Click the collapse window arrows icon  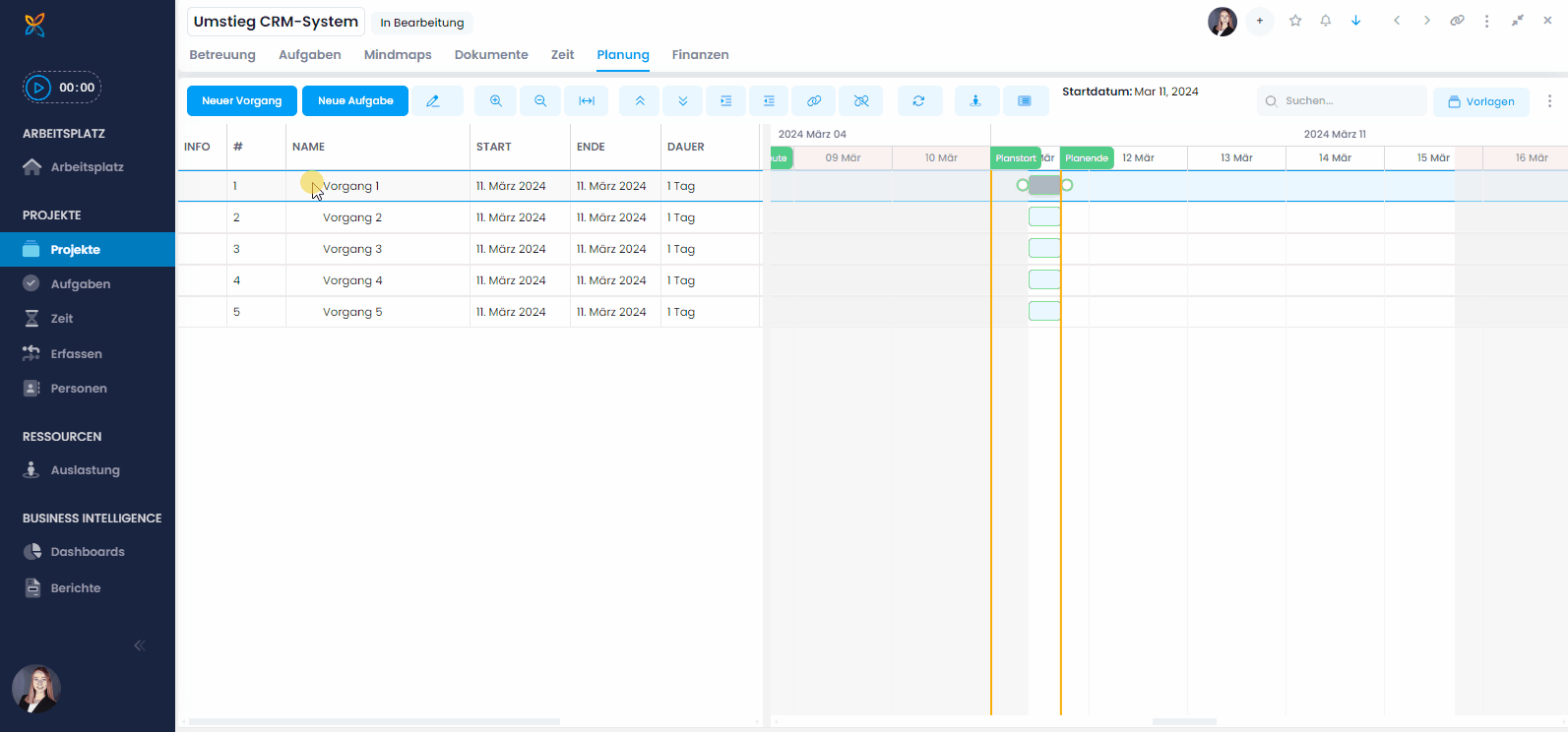(1518, 21)
